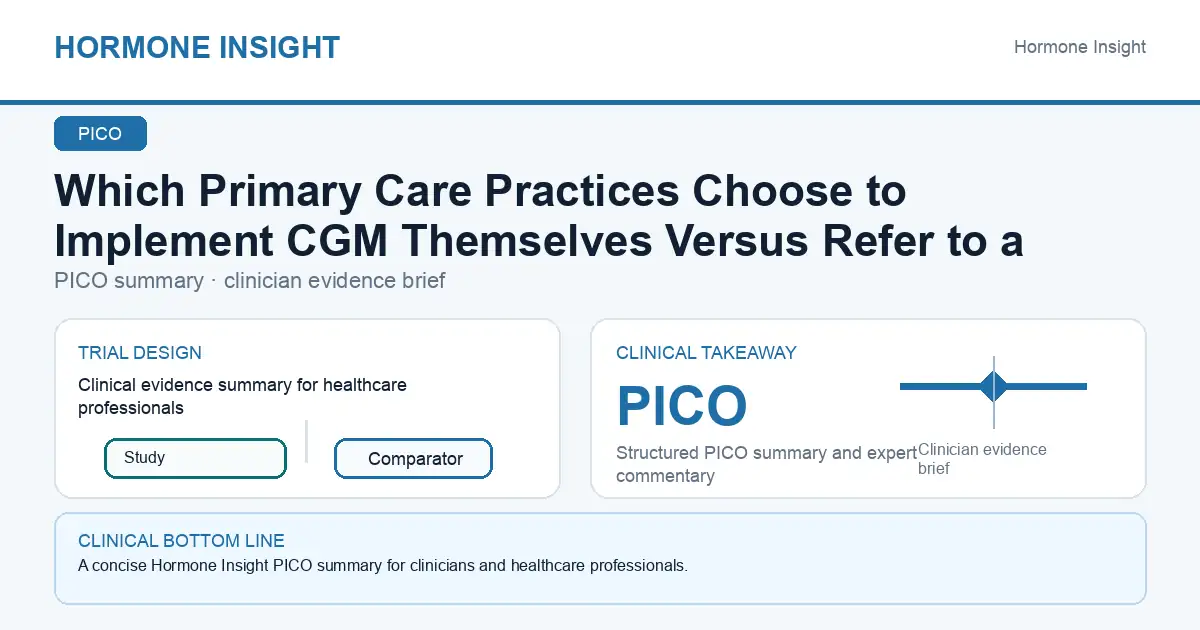The image size is (1200, 630).
Task: Click the PICO summary subtitle line
Action: point(250,281)
